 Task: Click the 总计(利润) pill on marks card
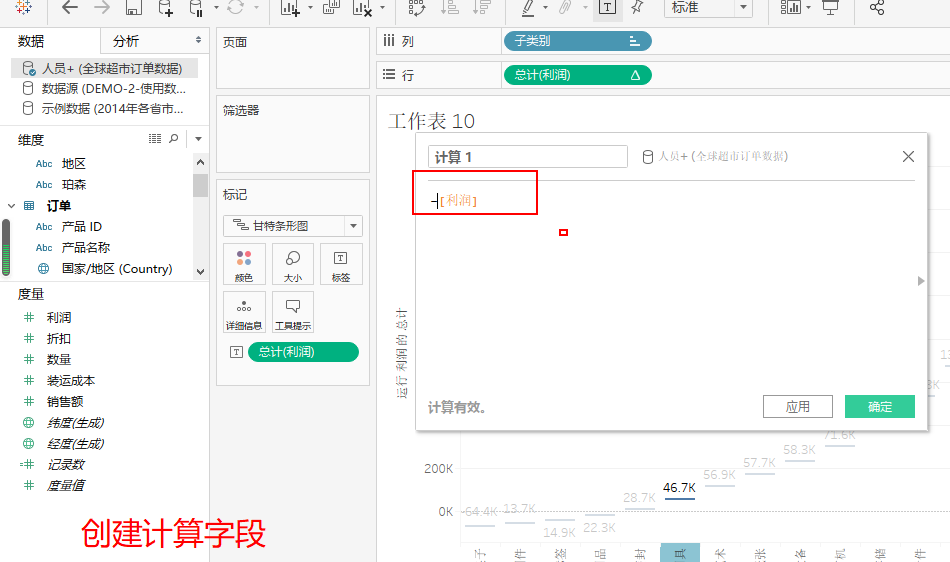point(303,352)
